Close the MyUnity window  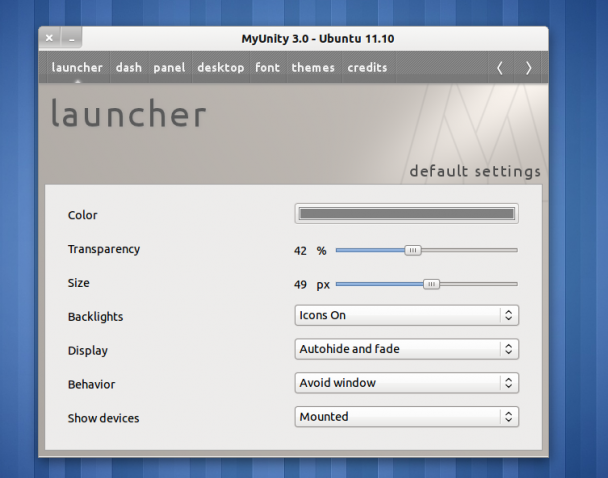(49, 38)
